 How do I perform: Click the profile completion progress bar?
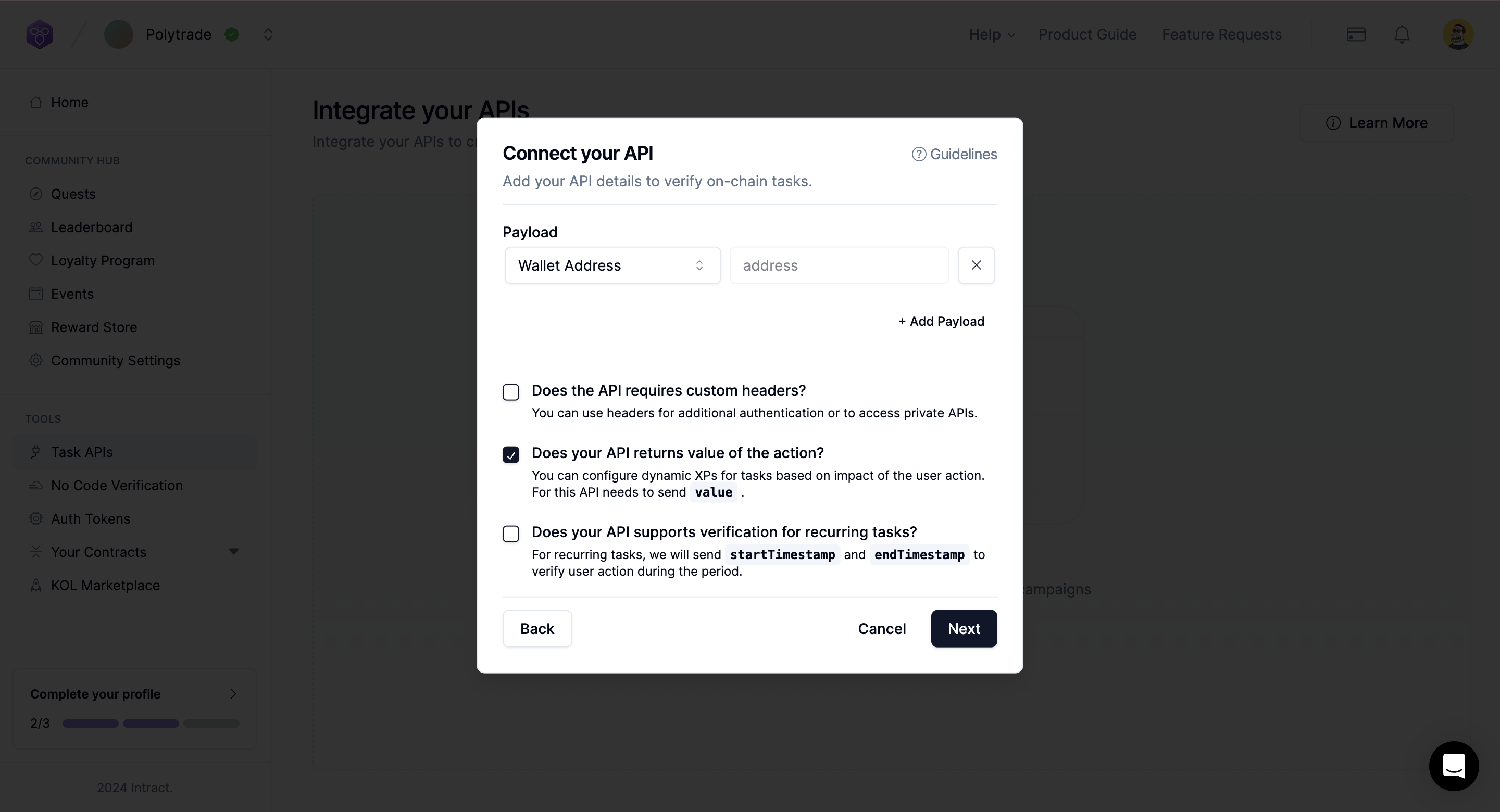(151, 724)
